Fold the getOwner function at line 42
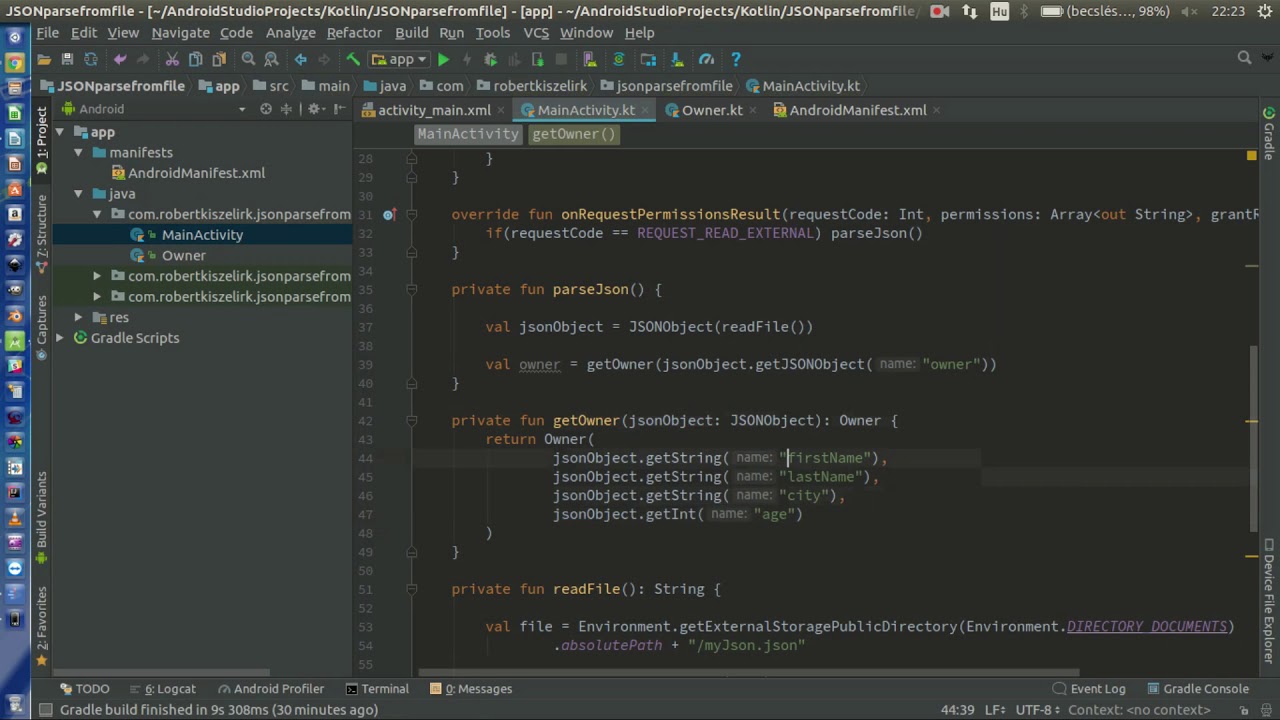This screenshot has height=720, width=1280. (411, 420)
